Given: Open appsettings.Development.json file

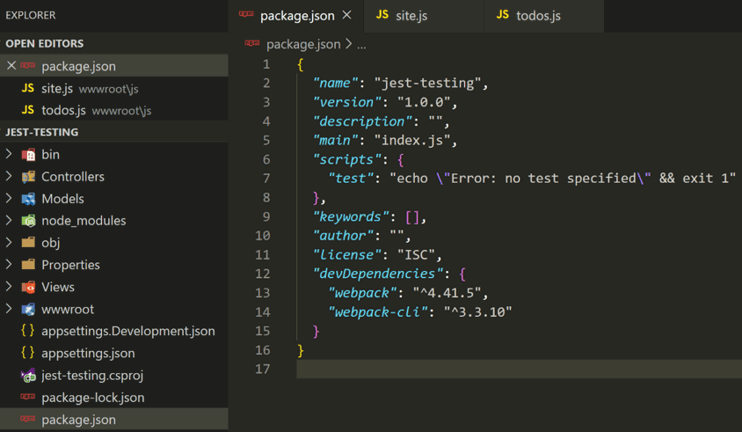Looking at the screenshot, I should coord(128,331).
